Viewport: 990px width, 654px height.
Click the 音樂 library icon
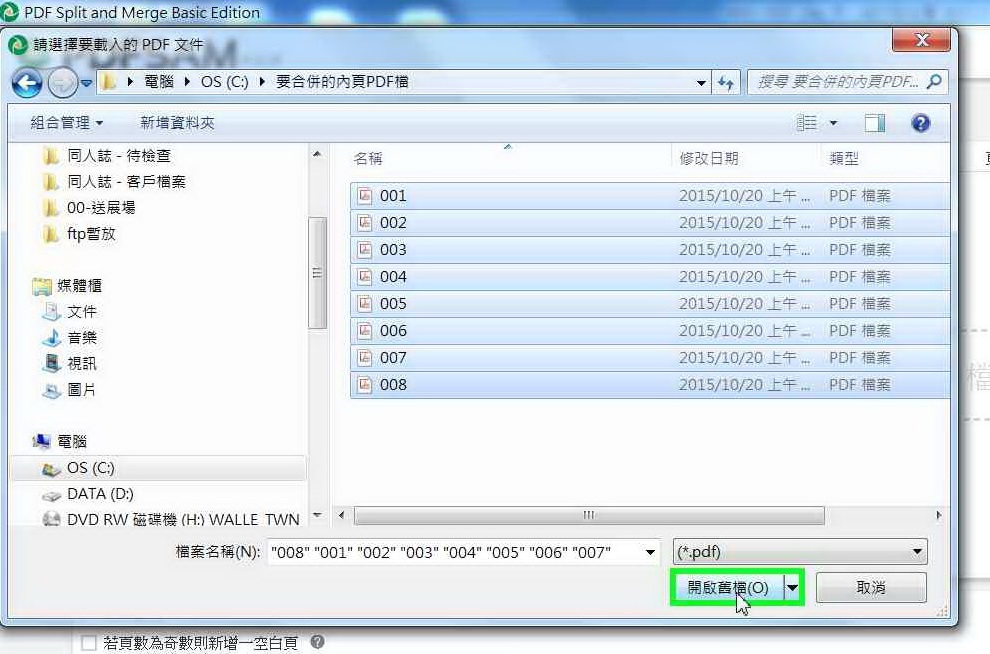tap(52, 338)
